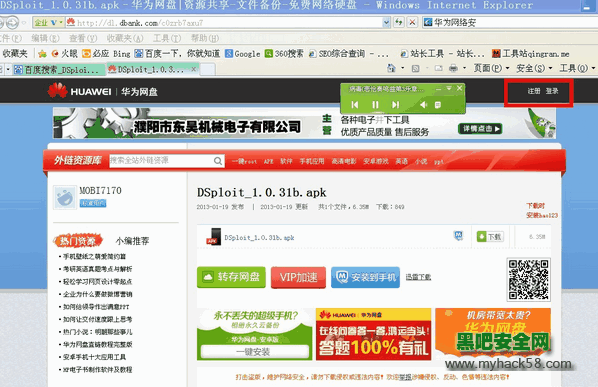The height and width of the screenshot is (387, 598).
Task: Click the add-to-favorites star icon
Action: [x=42, y=54]
